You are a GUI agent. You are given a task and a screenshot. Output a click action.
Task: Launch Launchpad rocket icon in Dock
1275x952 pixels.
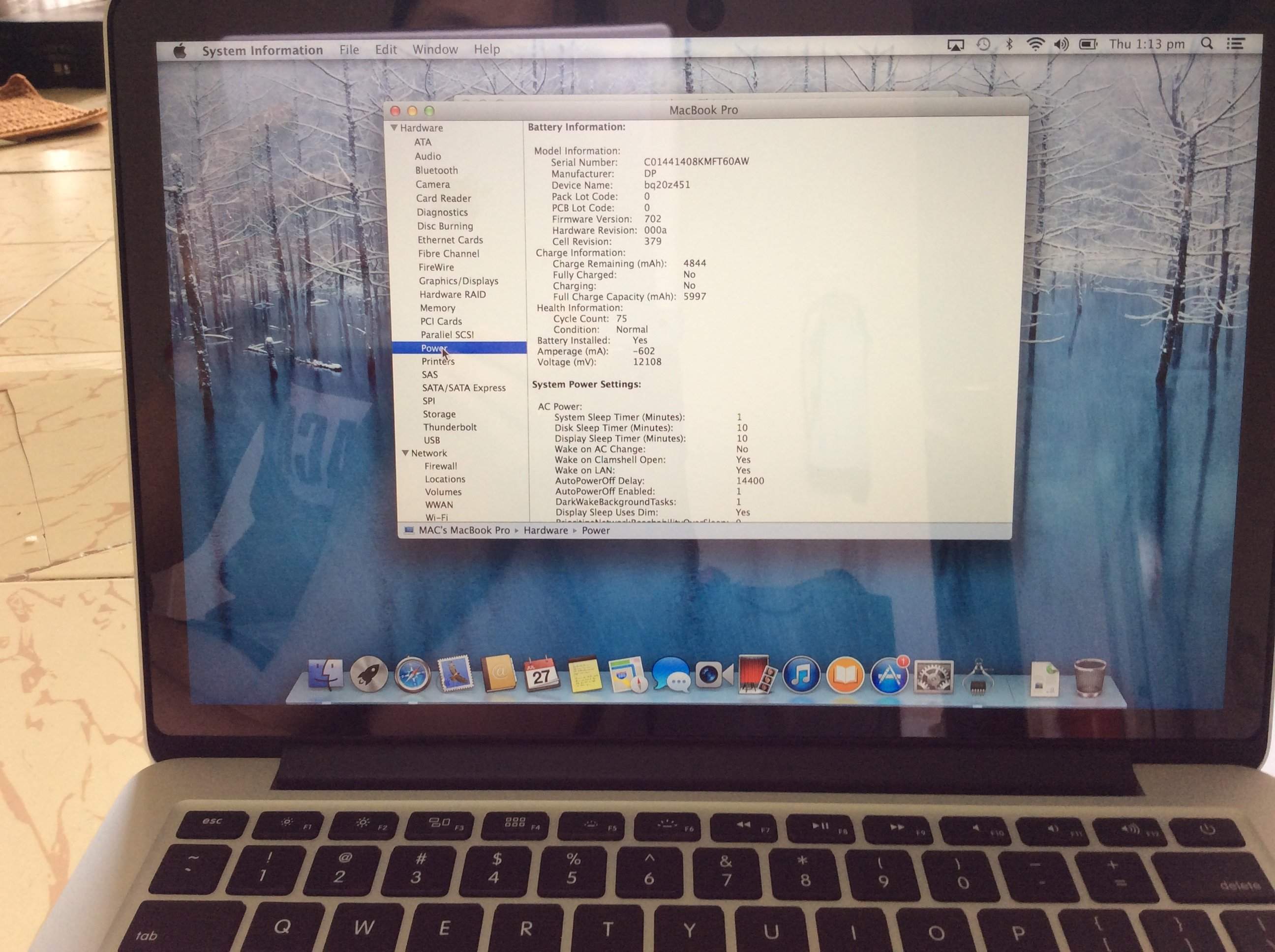[x=369, y=674]
